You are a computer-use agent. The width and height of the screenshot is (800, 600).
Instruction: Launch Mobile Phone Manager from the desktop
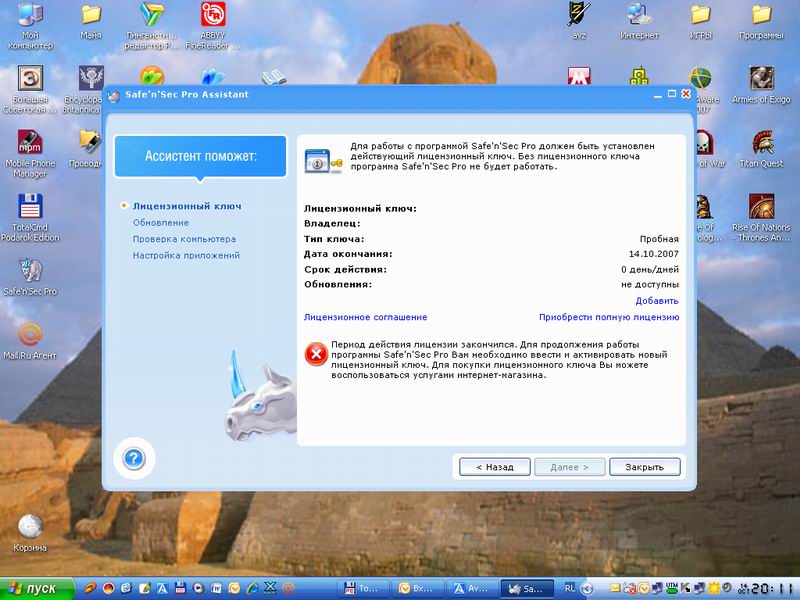(x=31, y=154)
